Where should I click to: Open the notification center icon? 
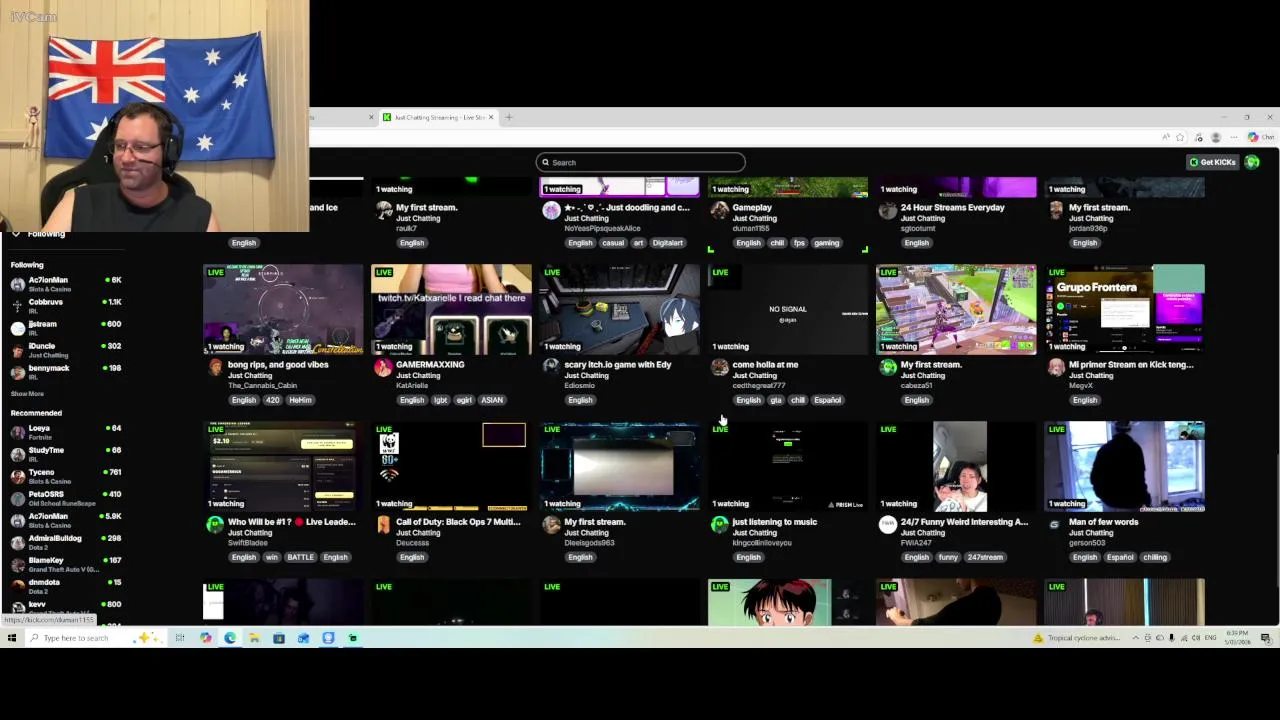(1266, 638)
